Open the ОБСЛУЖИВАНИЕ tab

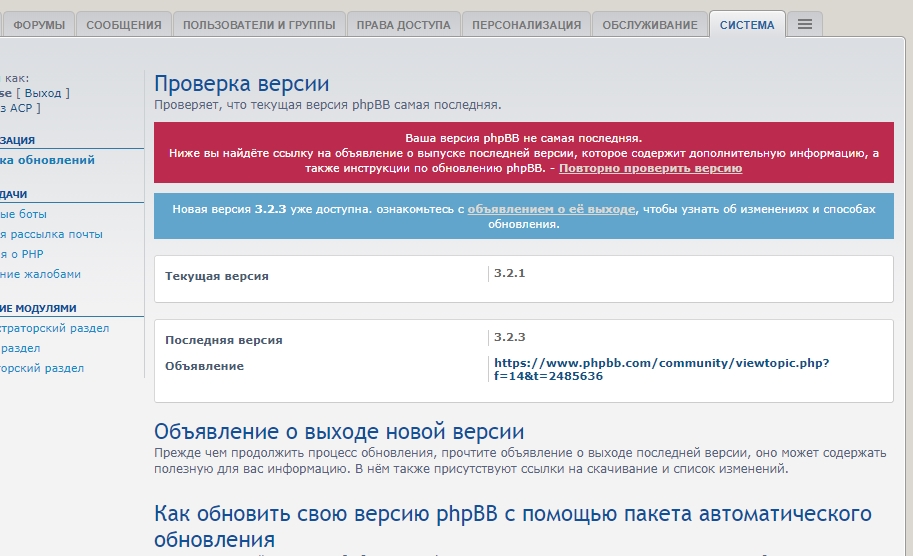pos(650,25)
